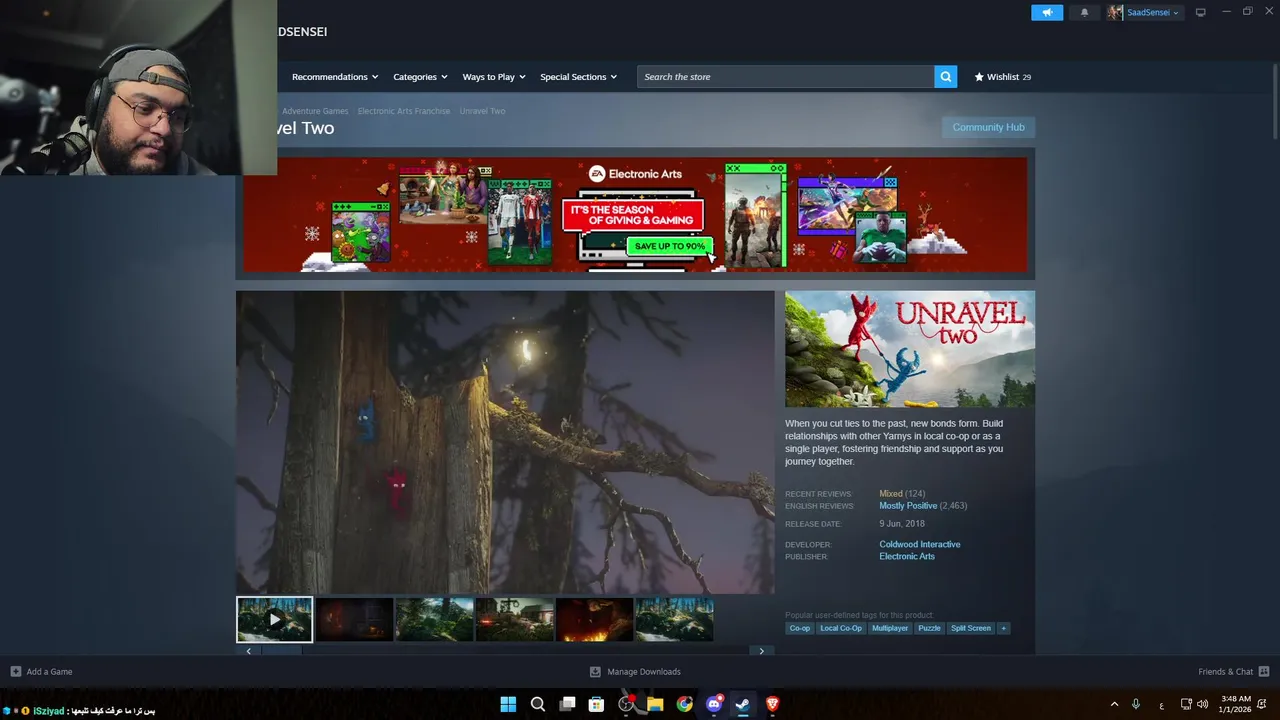
Task: Open the volume speaker tray icon
Action: tap(1202, 704)
